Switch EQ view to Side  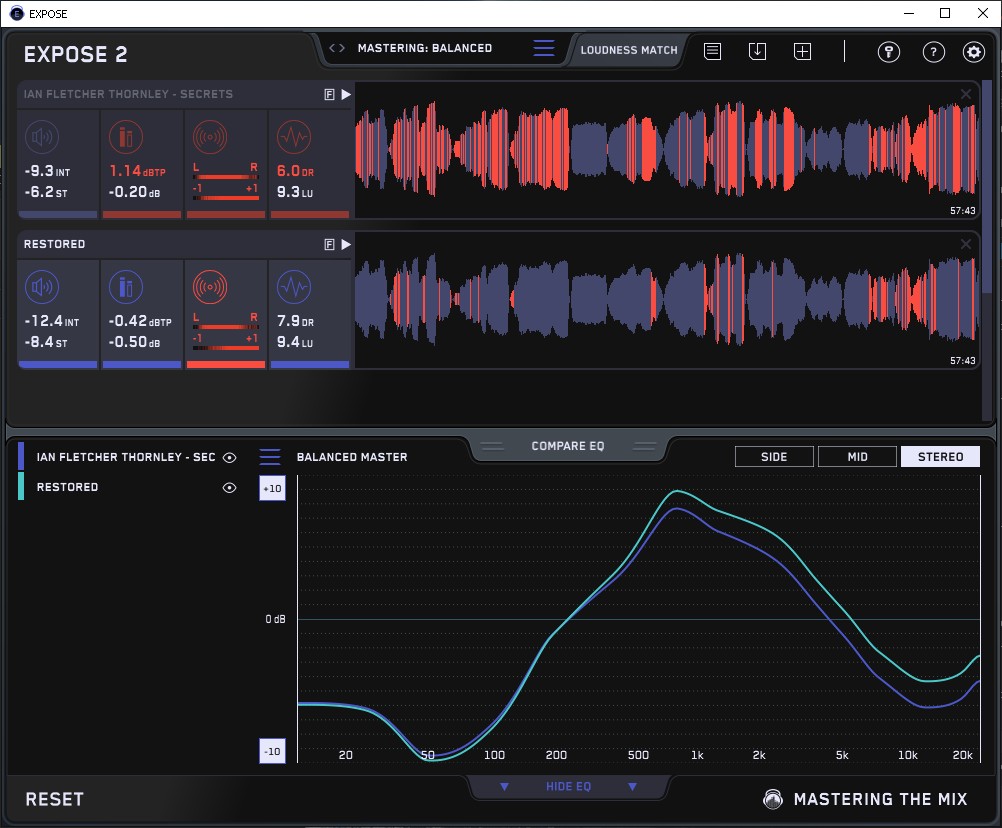click(x=774, y=457)
